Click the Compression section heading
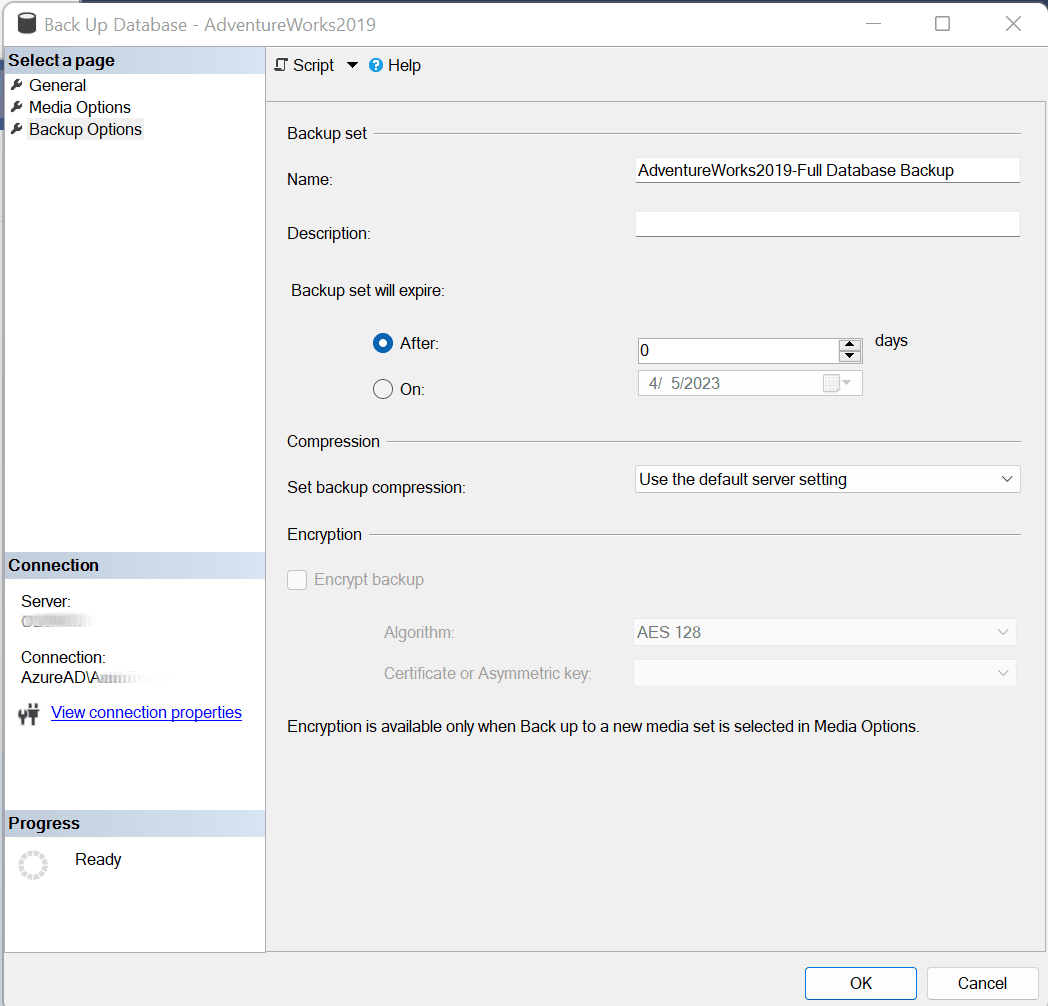Viewport: 1048px width, 1006px height. pos(334,442)
